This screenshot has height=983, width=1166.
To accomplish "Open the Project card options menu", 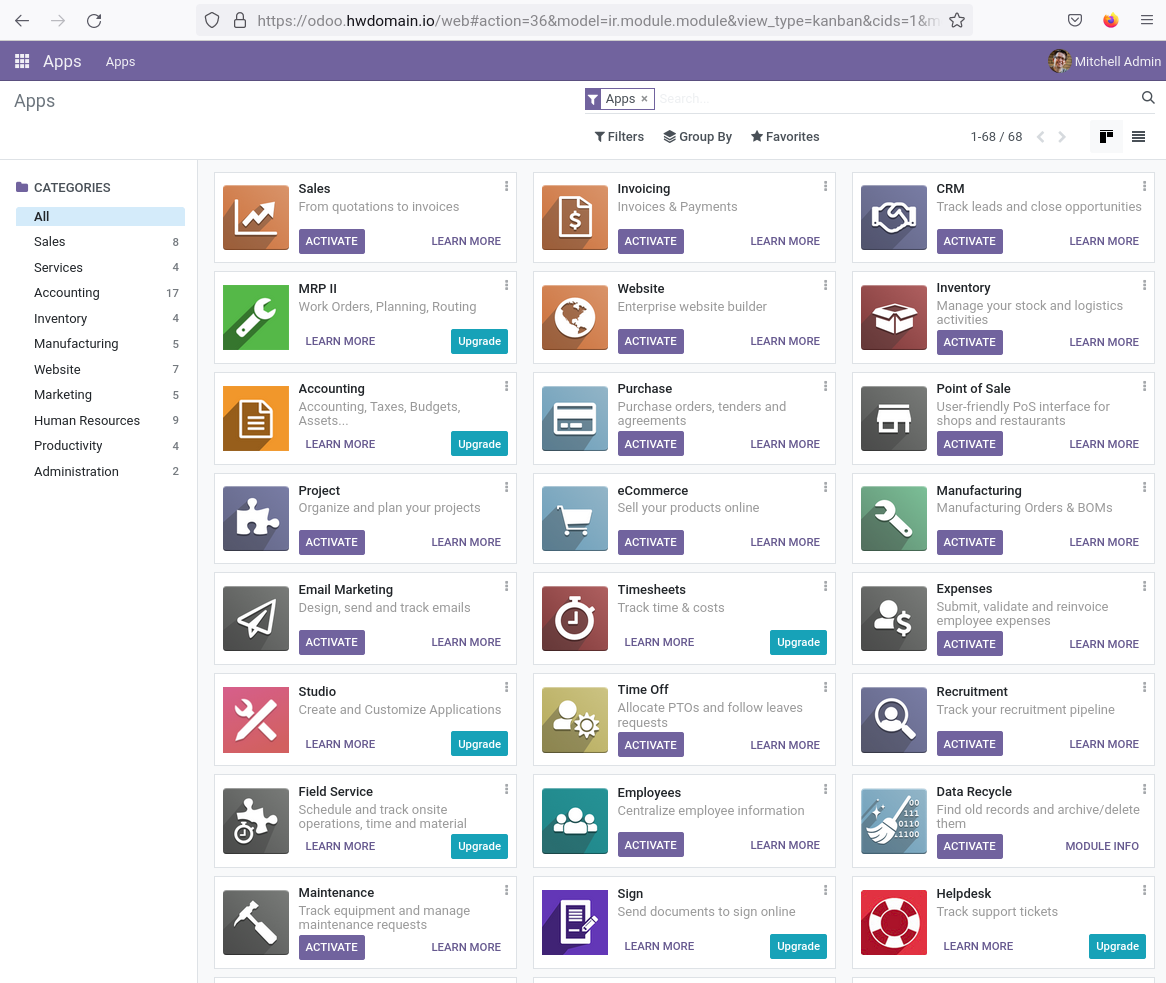I will 506,487.
